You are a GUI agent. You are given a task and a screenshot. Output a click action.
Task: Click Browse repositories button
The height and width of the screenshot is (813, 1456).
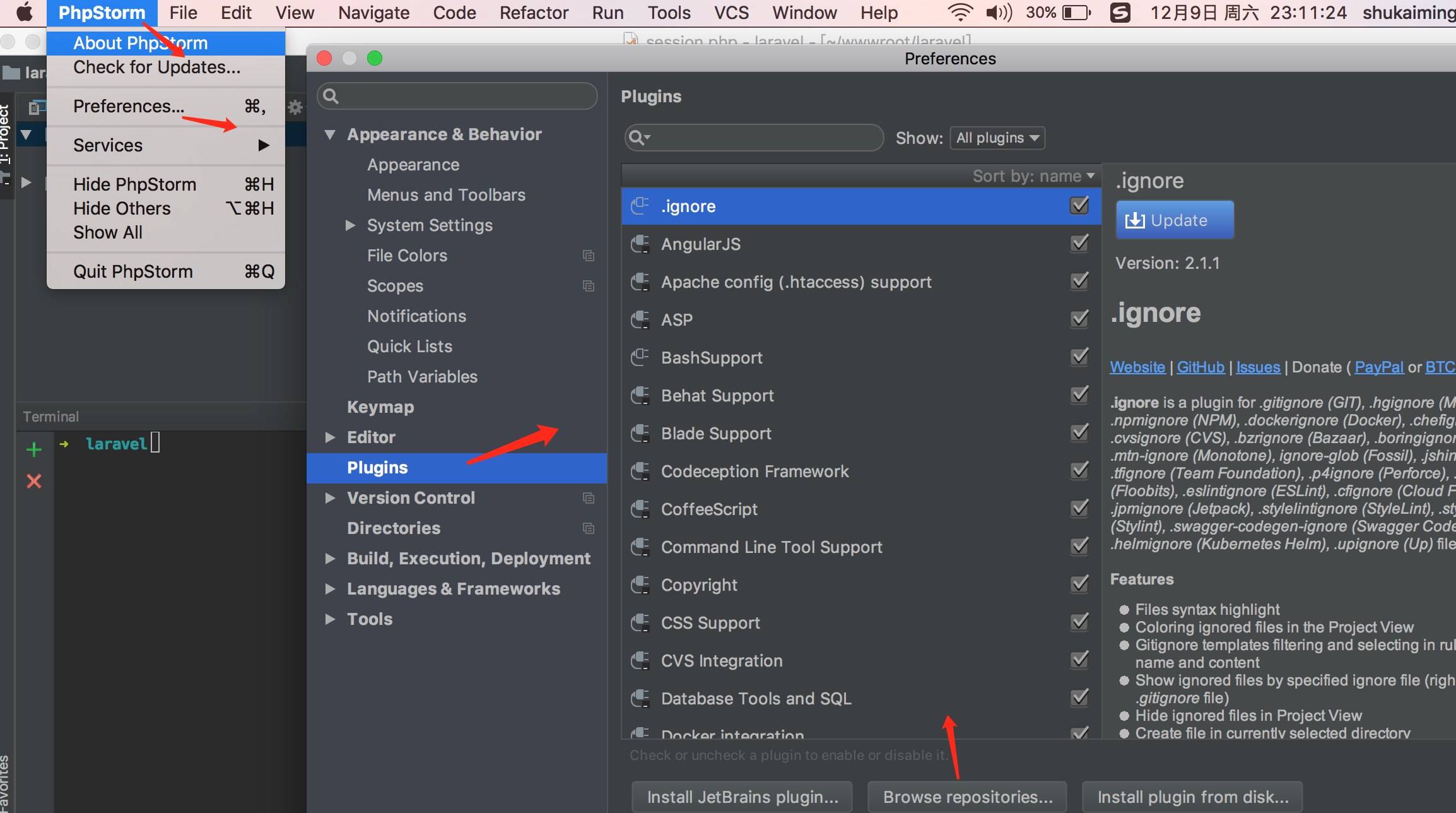965,796
